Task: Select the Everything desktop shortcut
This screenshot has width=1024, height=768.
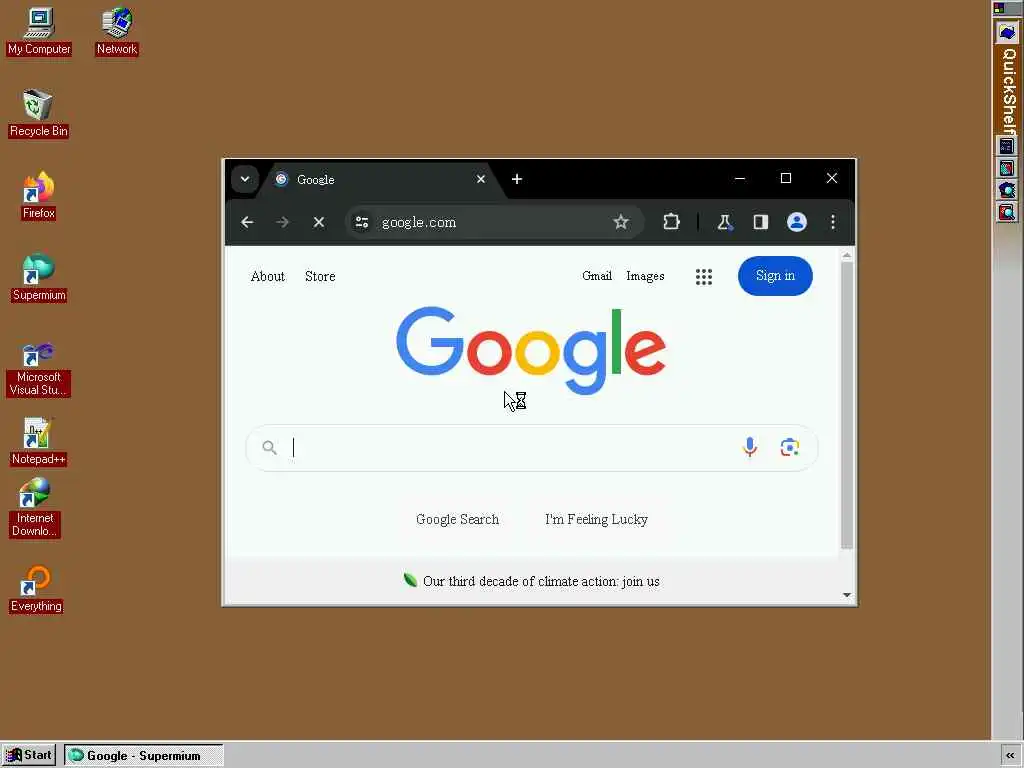Action: 36,589
